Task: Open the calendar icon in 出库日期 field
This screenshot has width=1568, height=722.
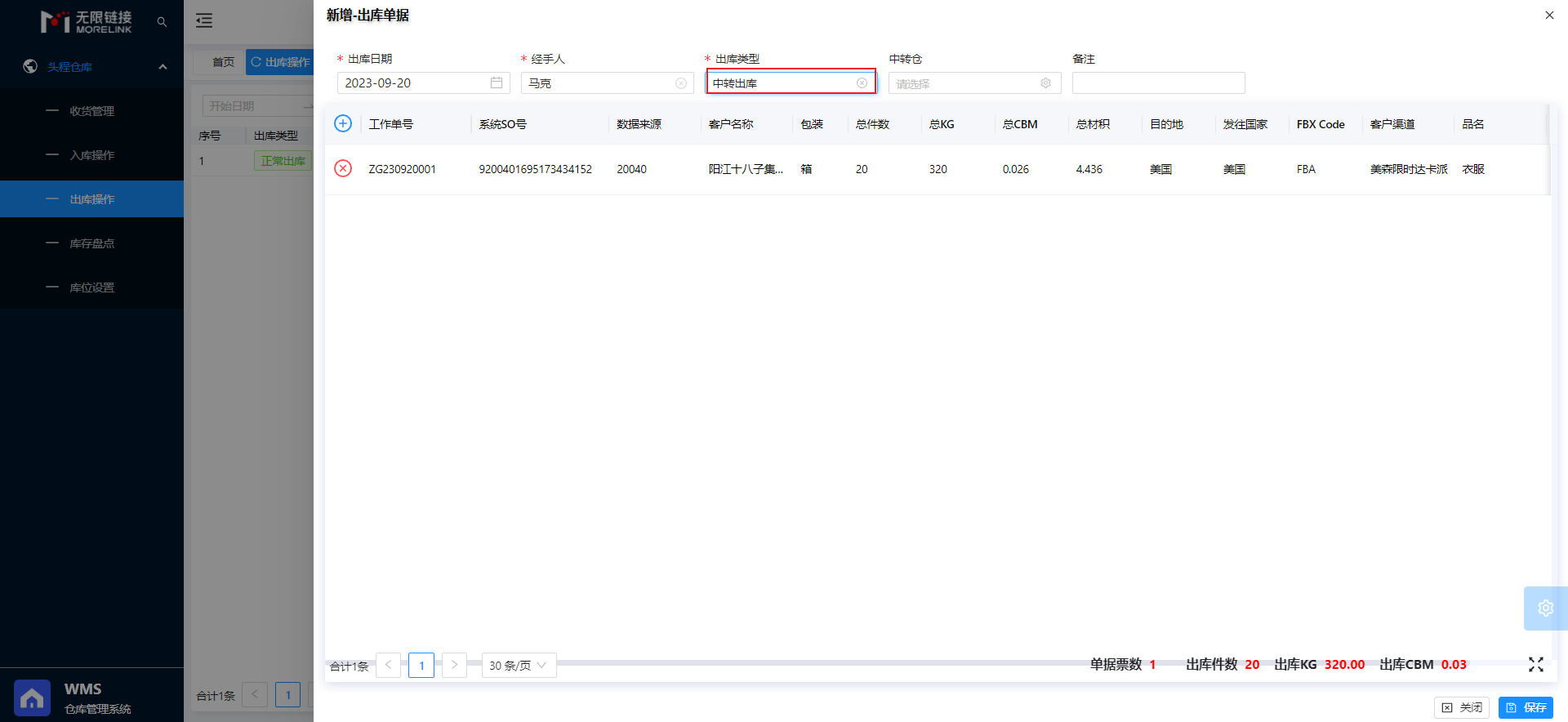Action: pyautogui.click(x=496, y=82)
